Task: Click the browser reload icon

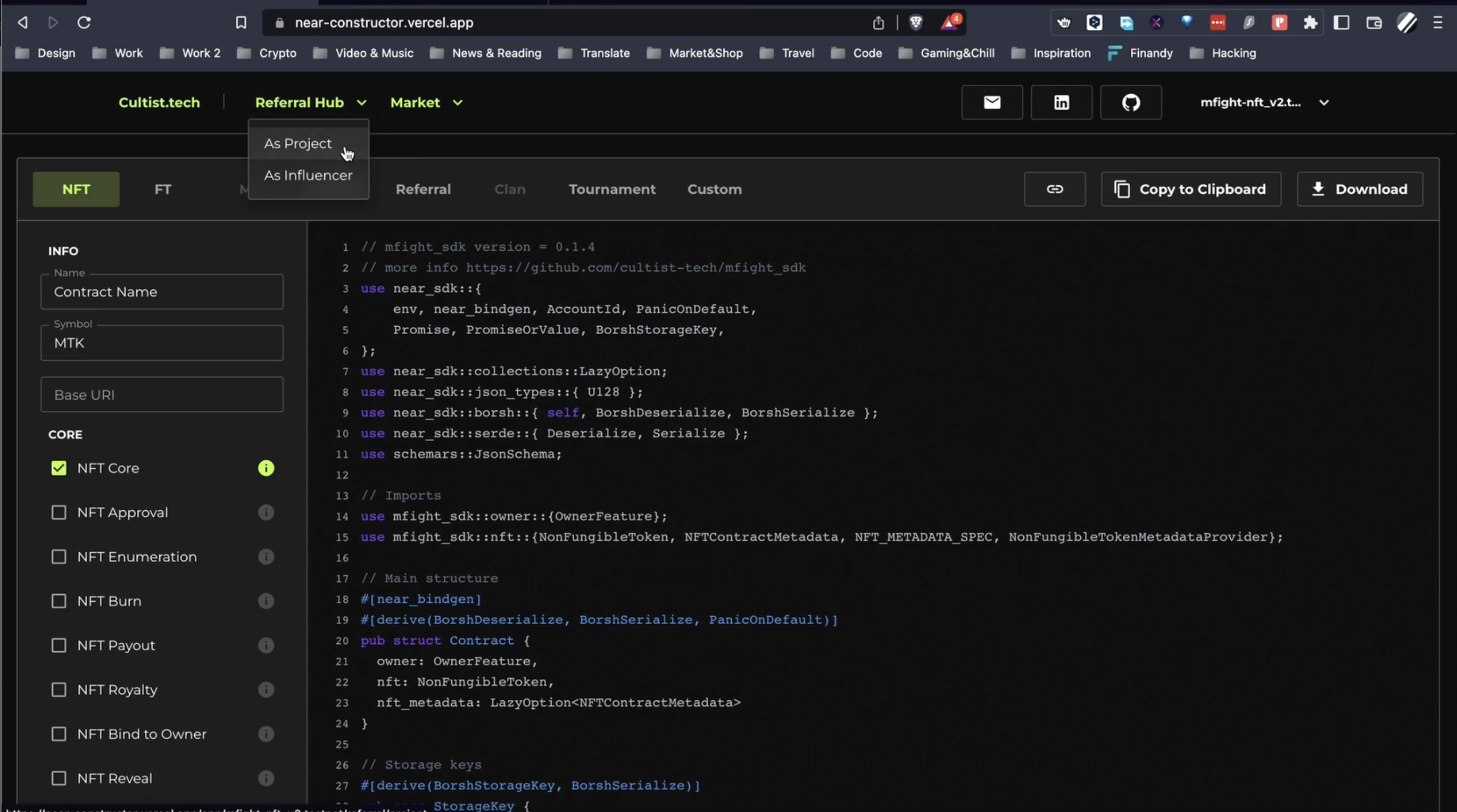Action: click(x=84, y=23)
